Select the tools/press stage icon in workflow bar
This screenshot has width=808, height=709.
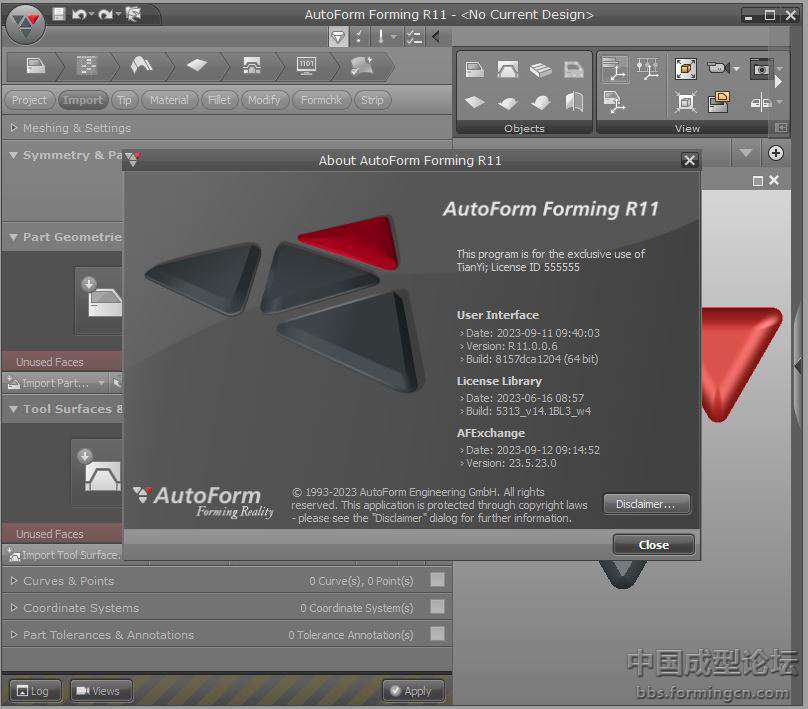coord(251,66)
